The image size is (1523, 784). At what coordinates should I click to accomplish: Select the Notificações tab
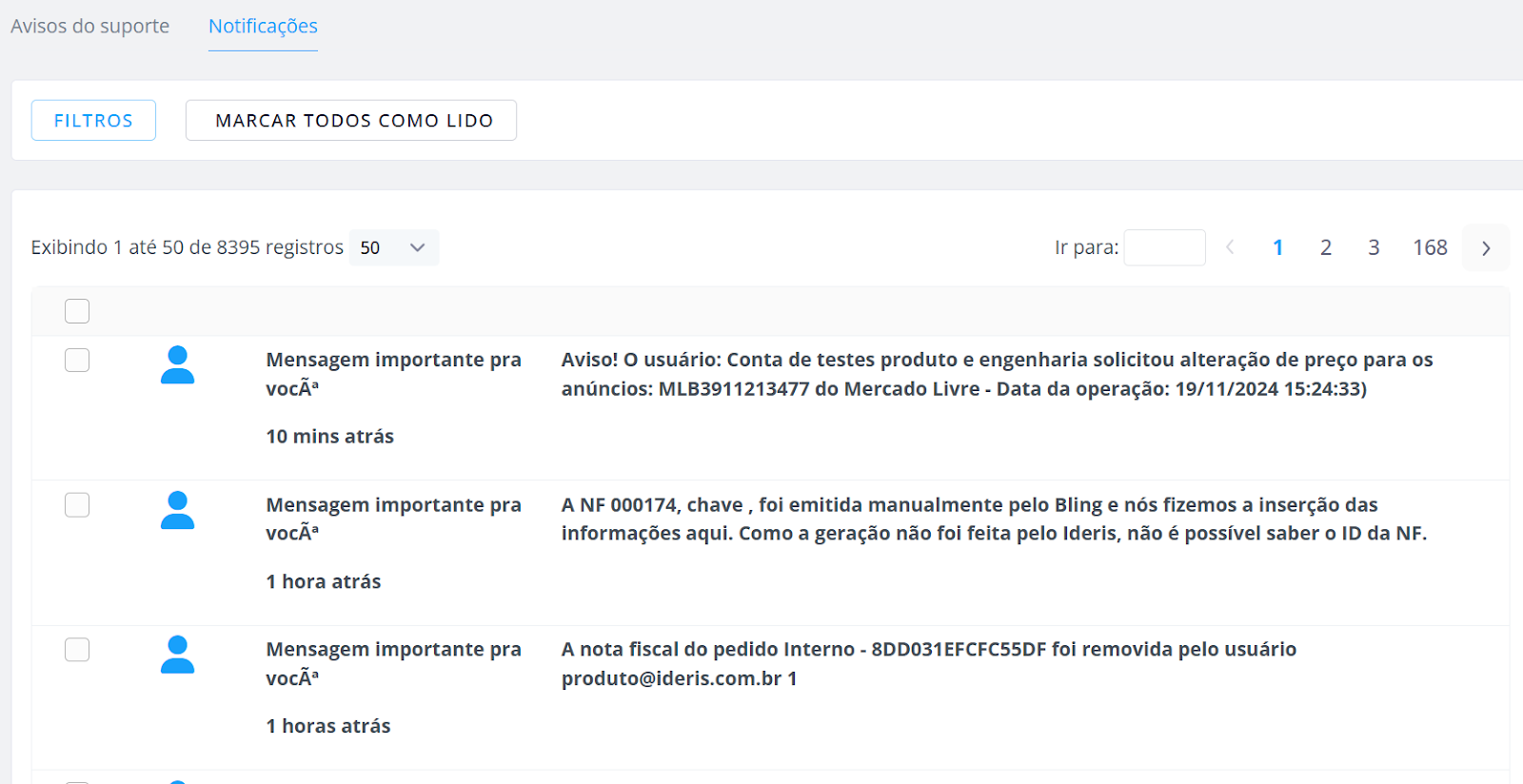tap(263, 26)
